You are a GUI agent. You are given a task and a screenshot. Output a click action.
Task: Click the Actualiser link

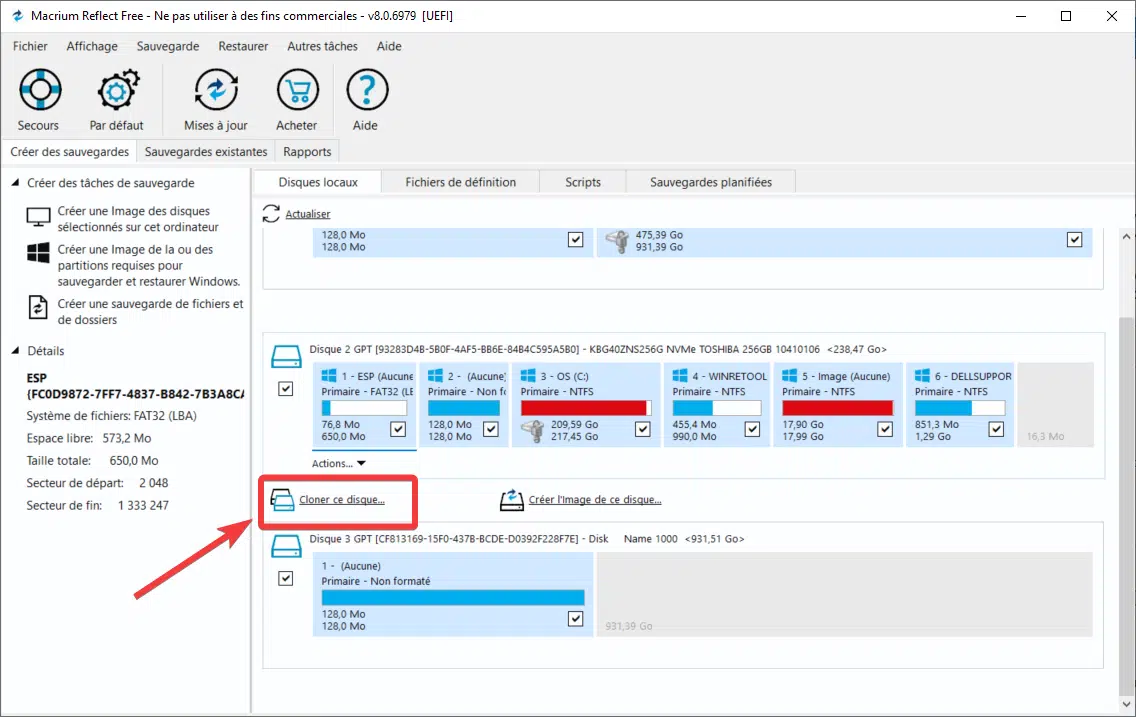coord(308,214)
